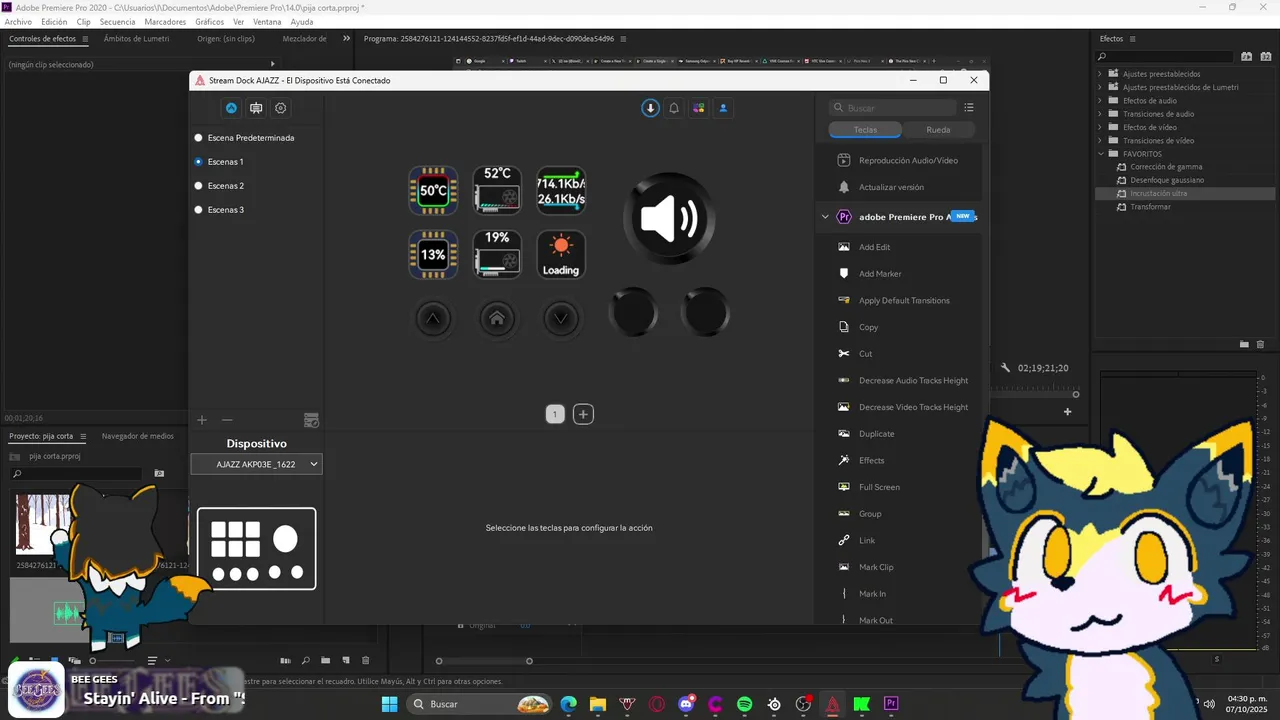Expand Transiciones de vídeo folder

1100,141
